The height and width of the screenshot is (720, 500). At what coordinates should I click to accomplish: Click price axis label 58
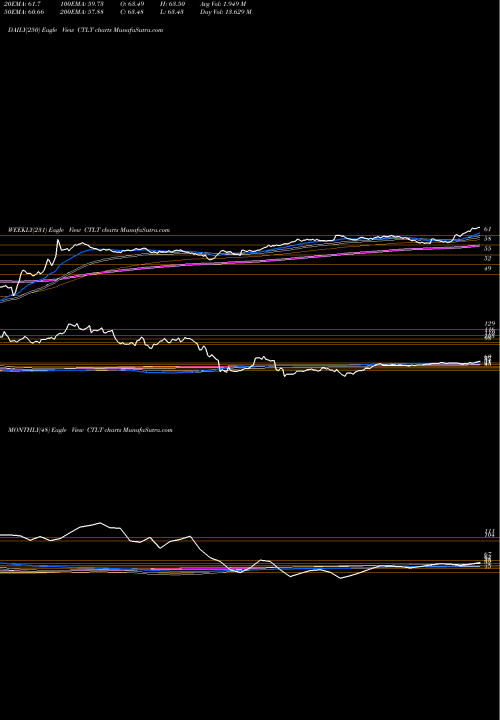488,239
